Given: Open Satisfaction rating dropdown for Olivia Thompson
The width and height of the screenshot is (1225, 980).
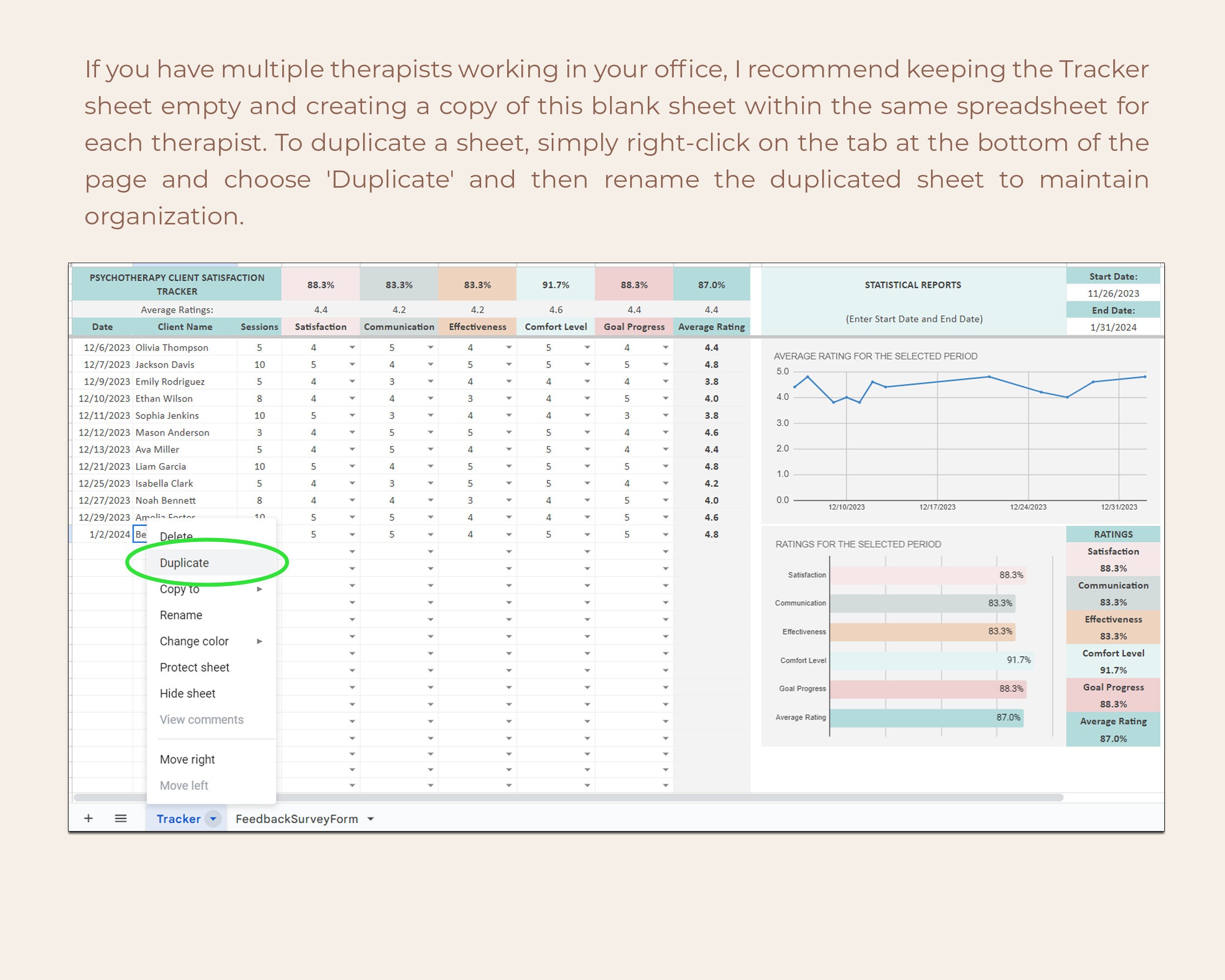Looking at the screenshot, I should (x=352, y=347).
